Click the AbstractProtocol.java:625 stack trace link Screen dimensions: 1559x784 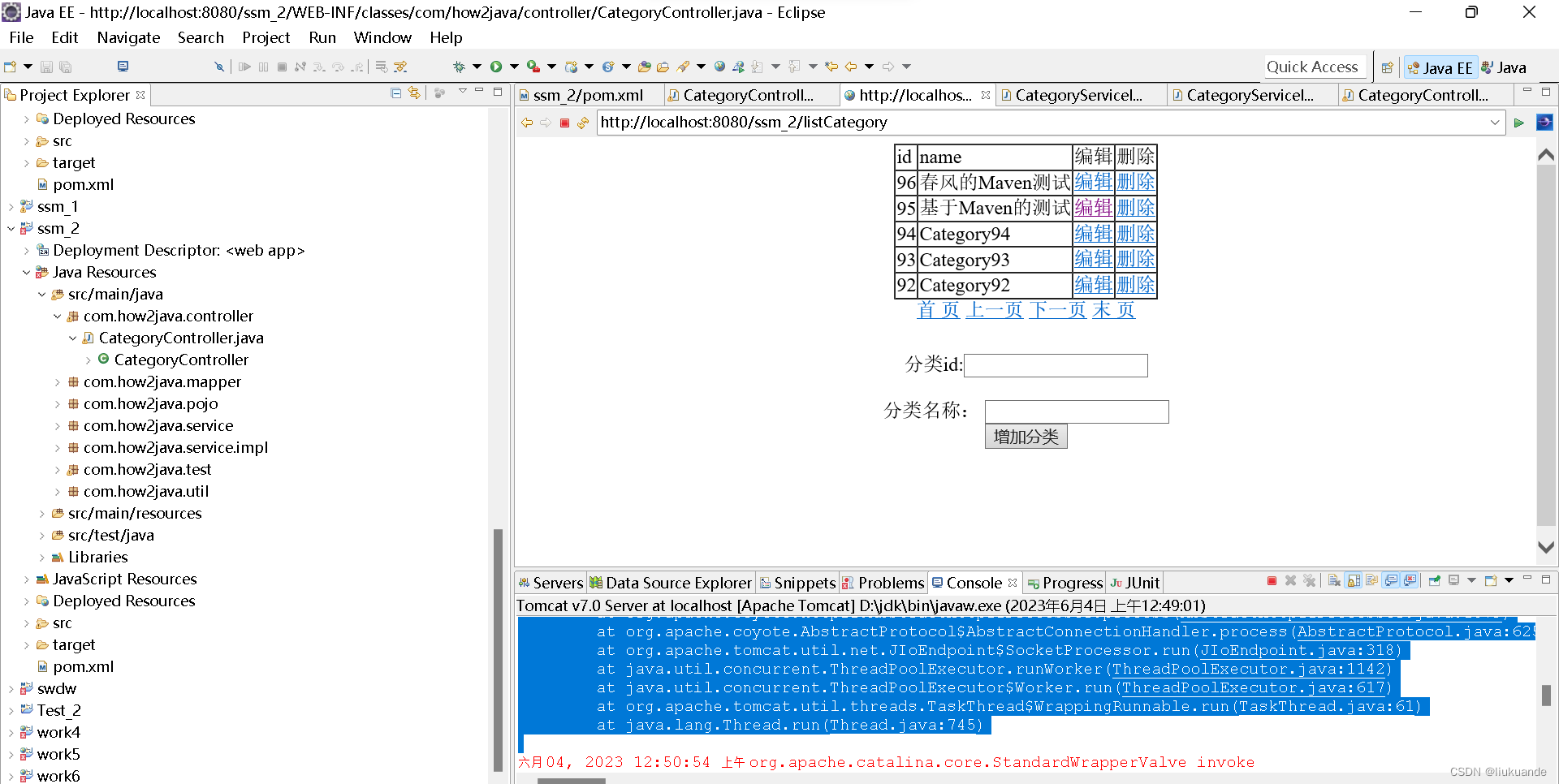point(1415,631)
